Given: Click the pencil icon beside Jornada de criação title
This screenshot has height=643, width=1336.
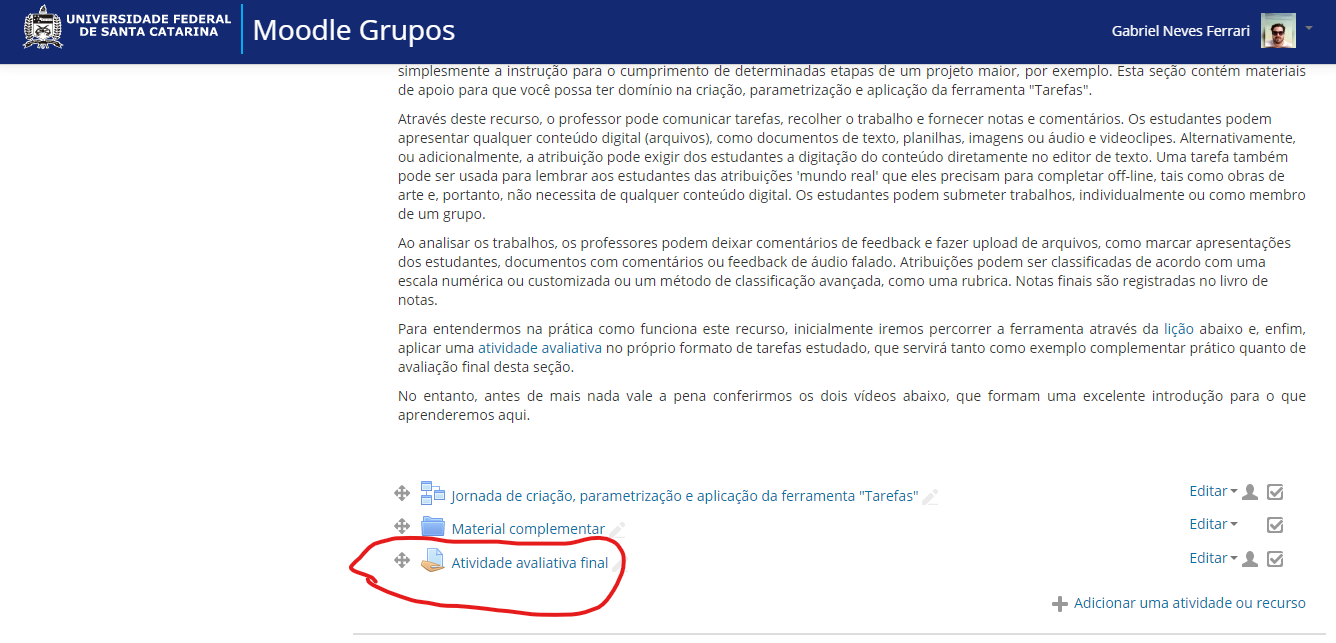Looking at the screenshot, I should [x=930, y=497].
